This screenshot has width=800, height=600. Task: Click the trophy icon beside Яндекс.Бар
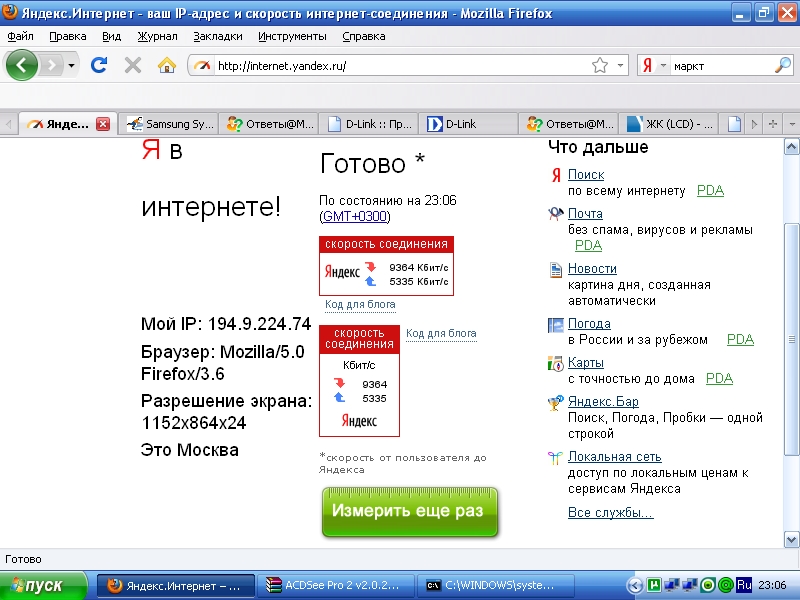(x=555, y=403)
